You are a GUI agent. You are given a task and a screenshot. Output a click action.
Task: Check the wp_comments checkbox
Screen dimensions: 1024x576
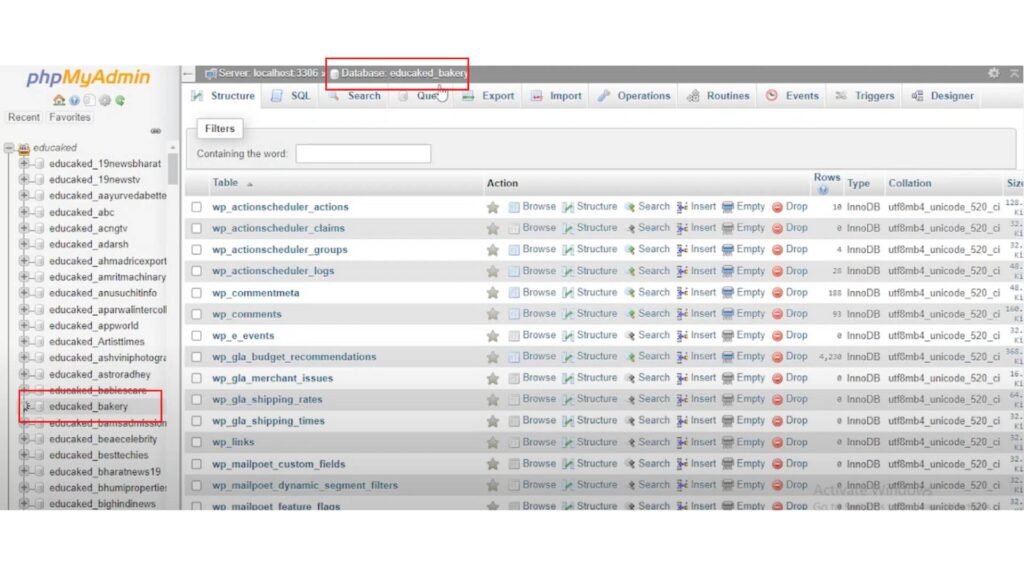coord(197,314)
